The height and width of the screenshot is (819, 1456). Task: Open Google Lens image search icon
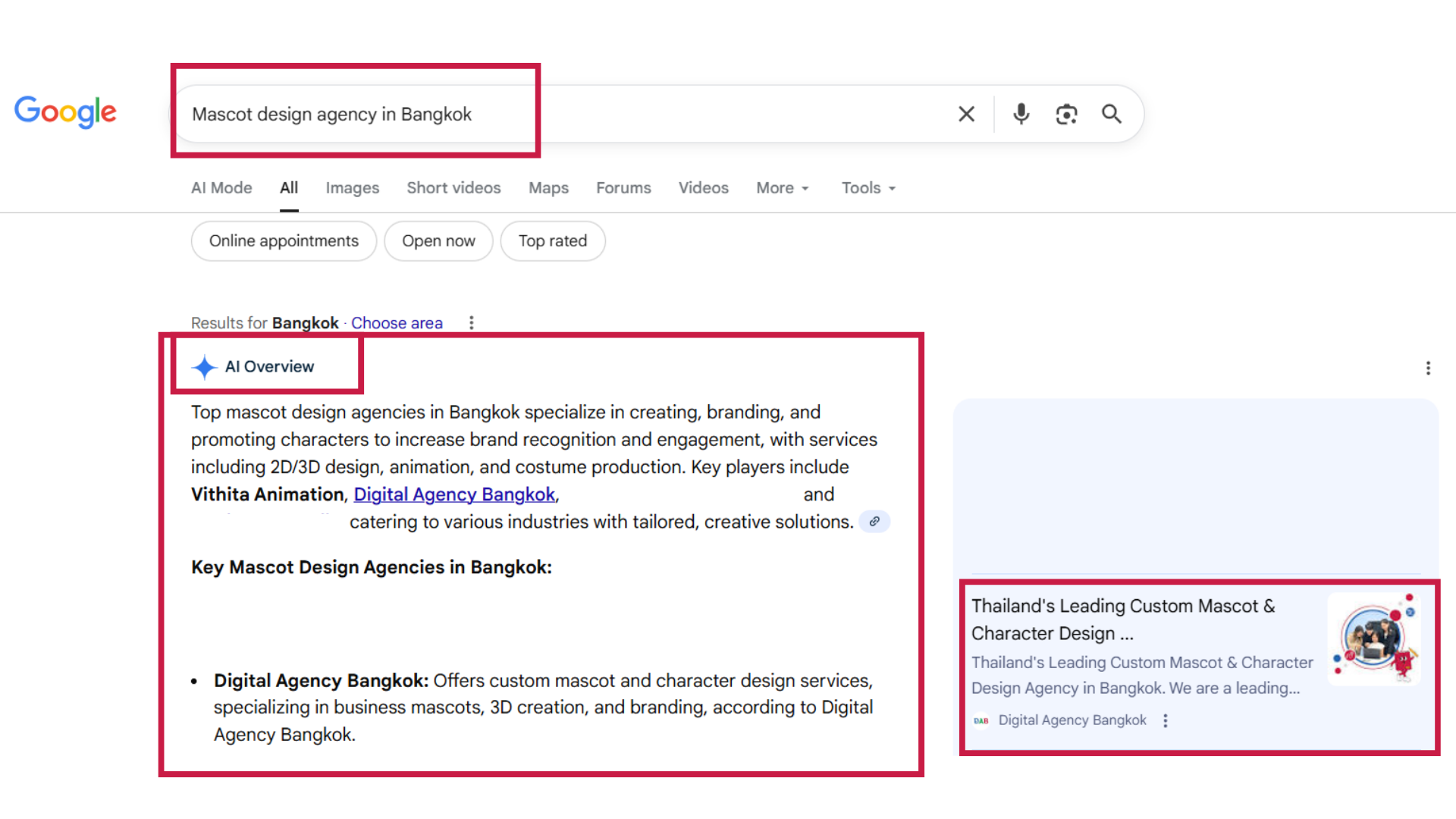click(x=1066, y=114)
